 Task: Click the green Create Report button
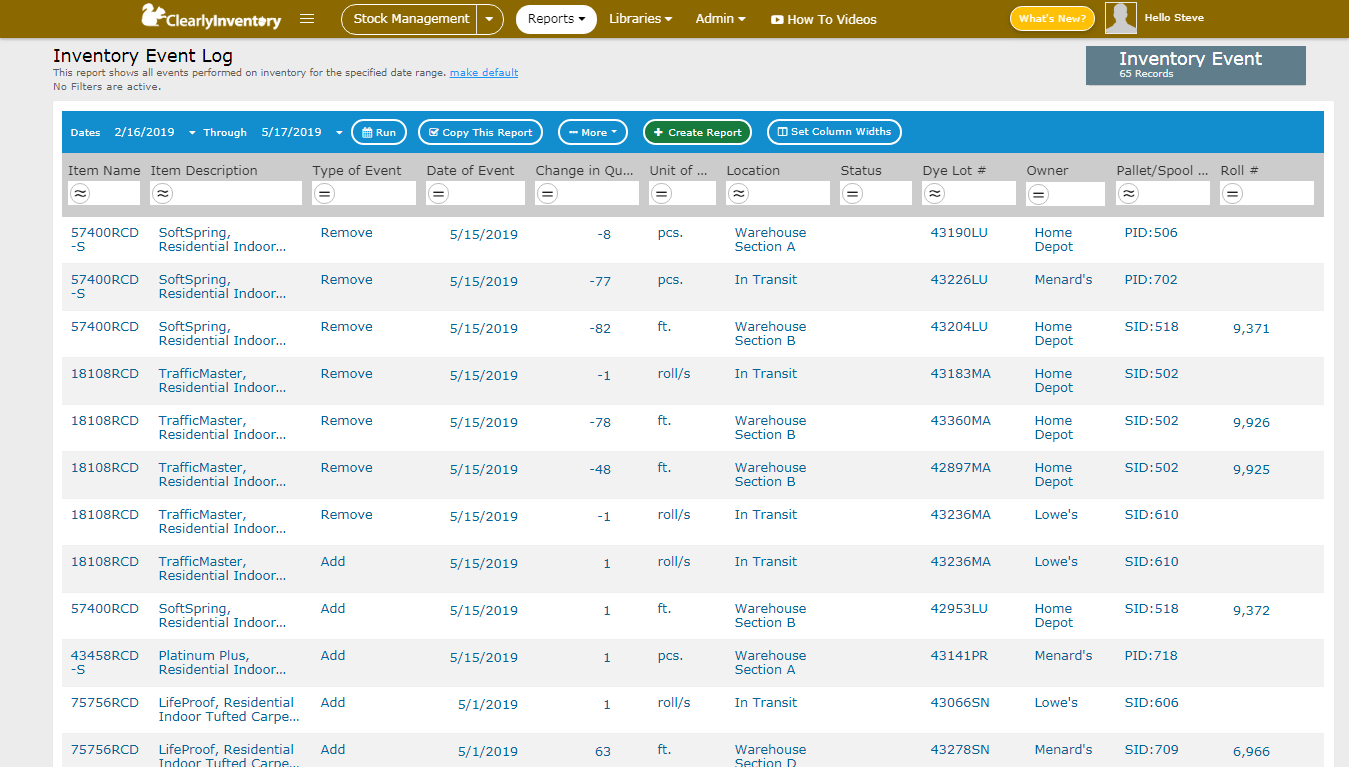[697, 132]
